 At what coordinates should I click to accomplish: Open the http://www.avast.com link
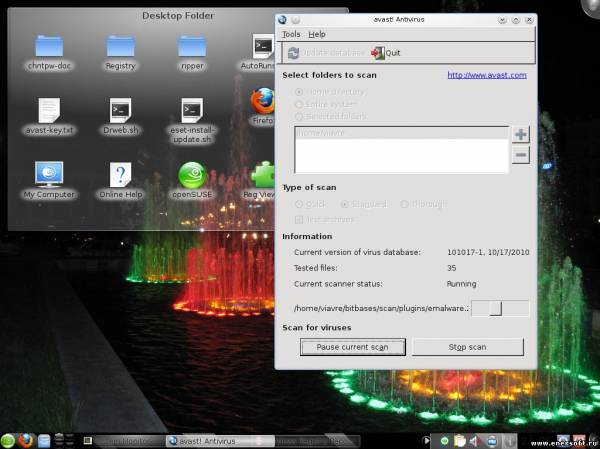point(487,75)
